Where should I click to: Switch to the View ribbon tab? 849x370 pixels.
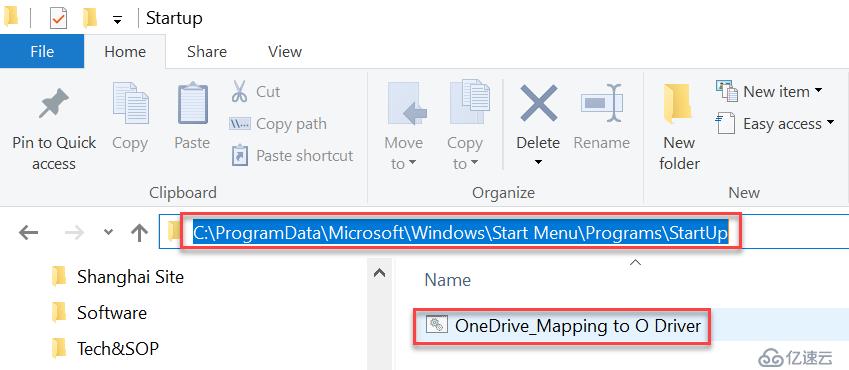(x=285, y=51)
